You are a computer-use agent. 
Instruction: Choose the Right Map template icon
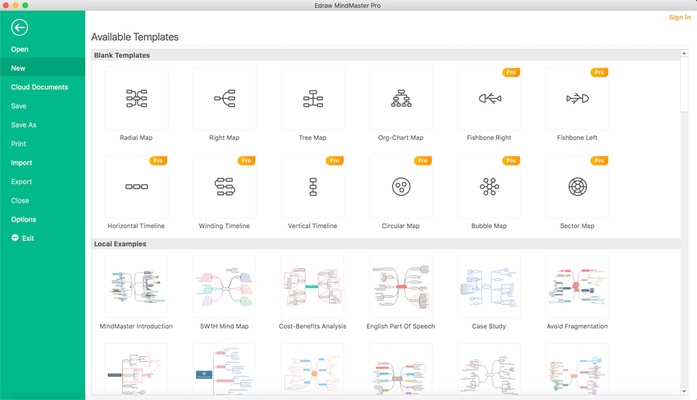pos(224,98)
